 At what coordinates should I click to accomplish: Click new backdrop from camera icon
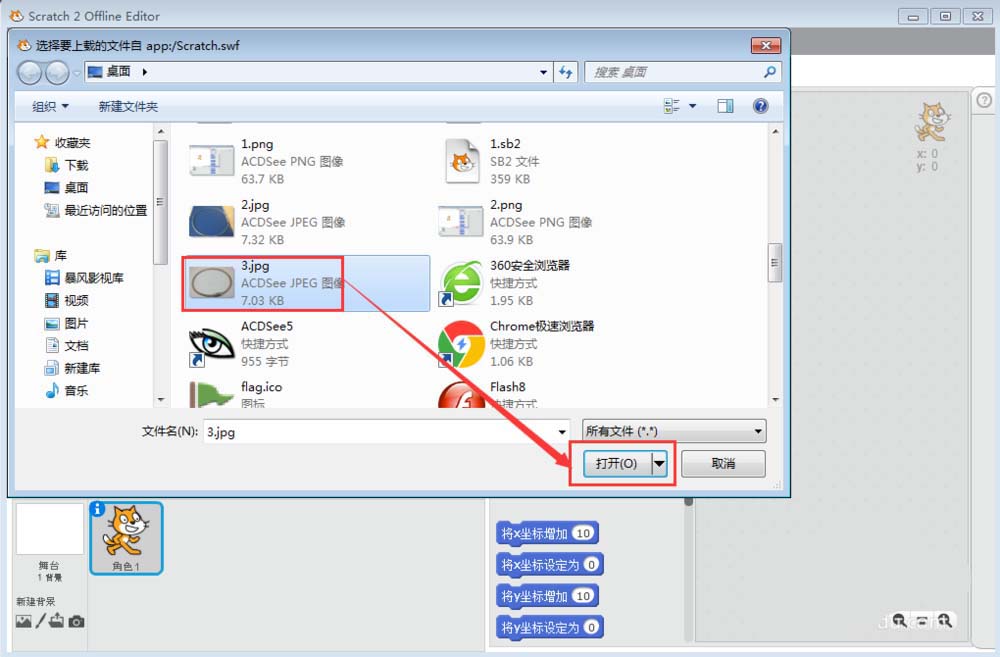coord(76,621)
